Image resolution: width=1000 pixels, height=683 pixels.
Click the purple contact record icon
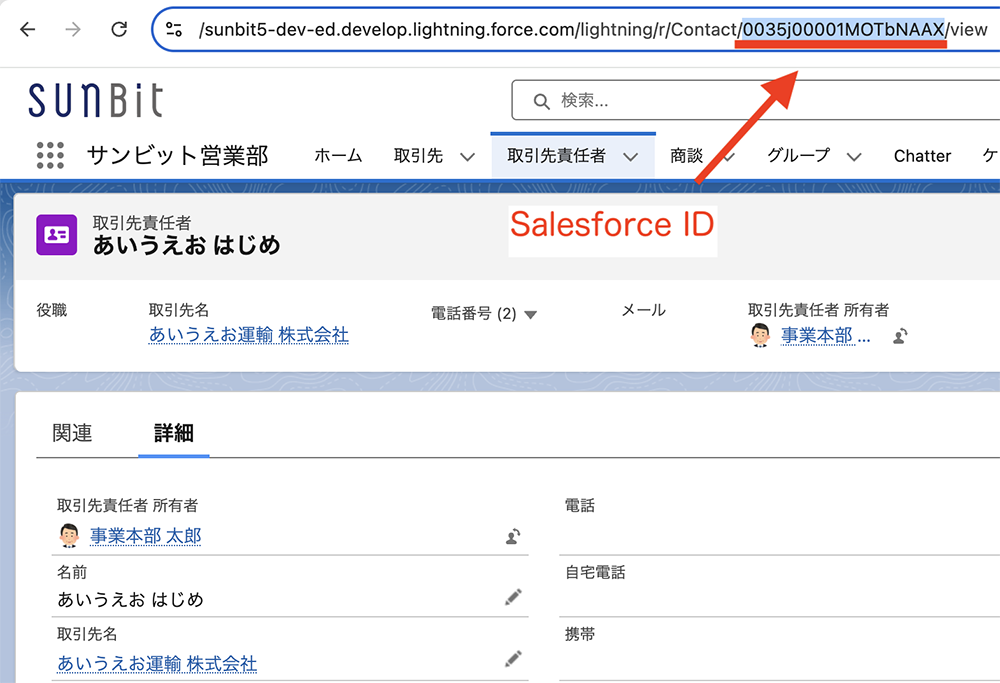coord(57,235)
